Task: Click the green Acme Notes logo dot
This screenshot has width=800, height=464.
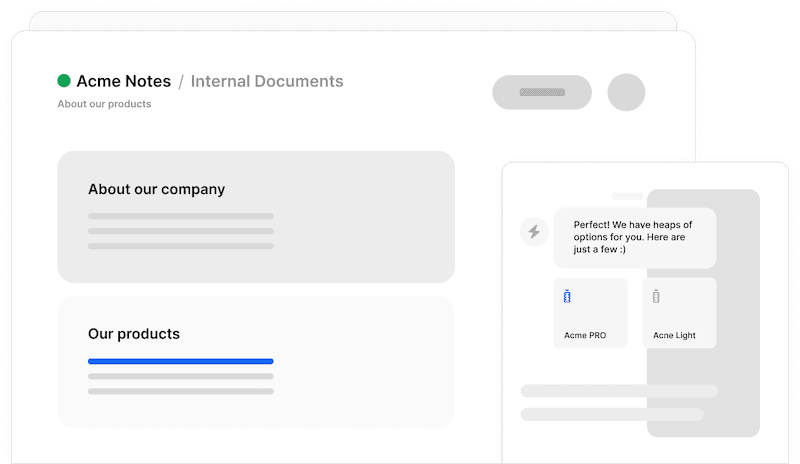Action: point(64,81)
